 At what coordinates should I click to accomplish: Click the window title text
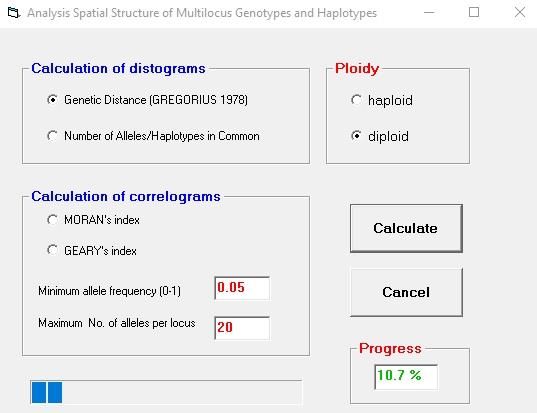tap(202, 13)
